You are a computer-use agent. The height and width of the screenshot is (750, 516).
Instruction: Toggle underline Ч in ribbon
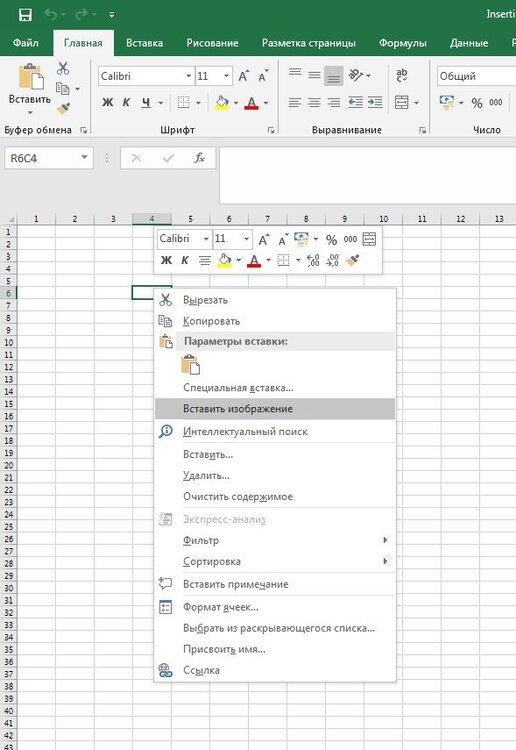[x=146, y=102]
